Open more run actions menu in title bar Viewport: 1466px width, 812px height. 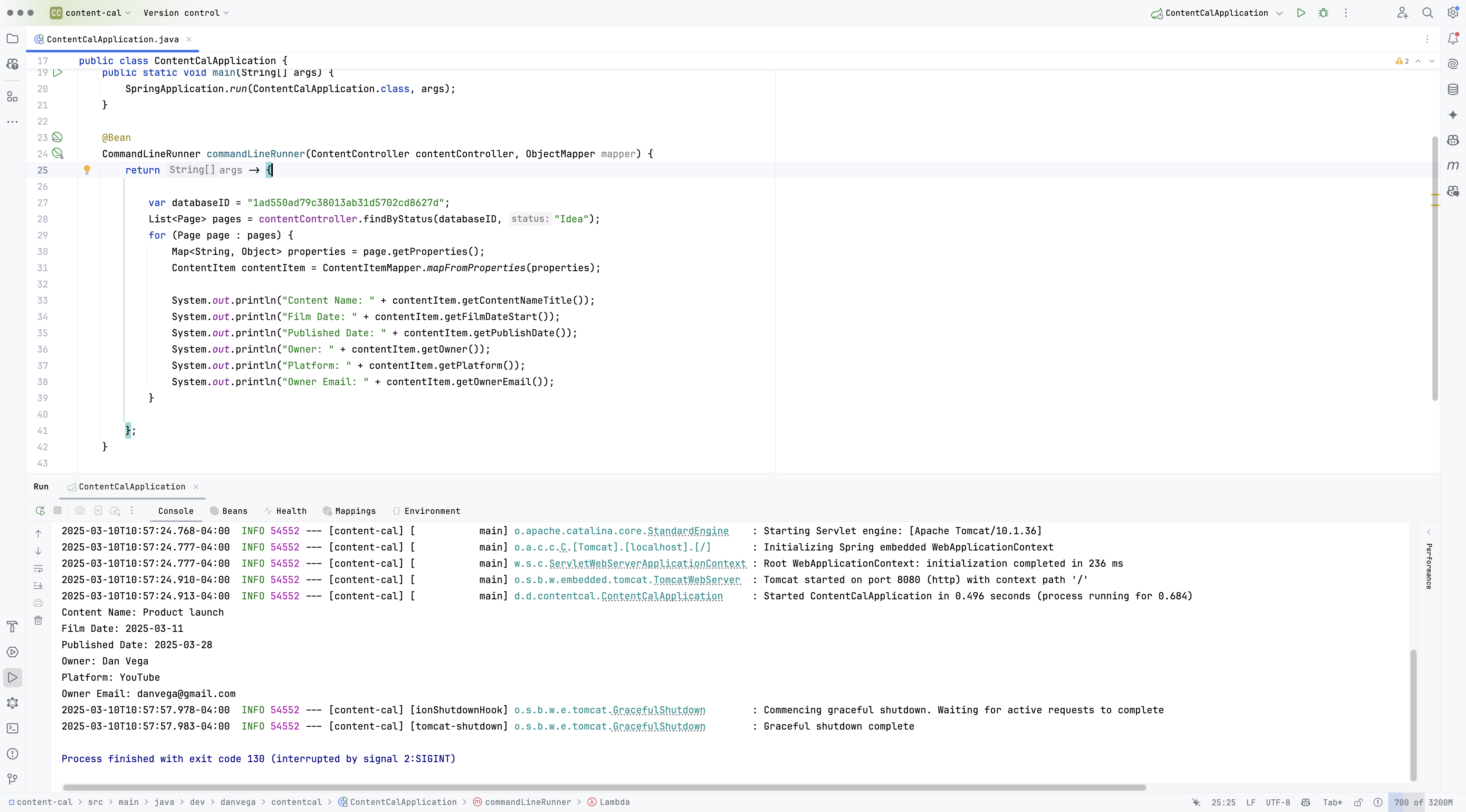(1346, 12)
